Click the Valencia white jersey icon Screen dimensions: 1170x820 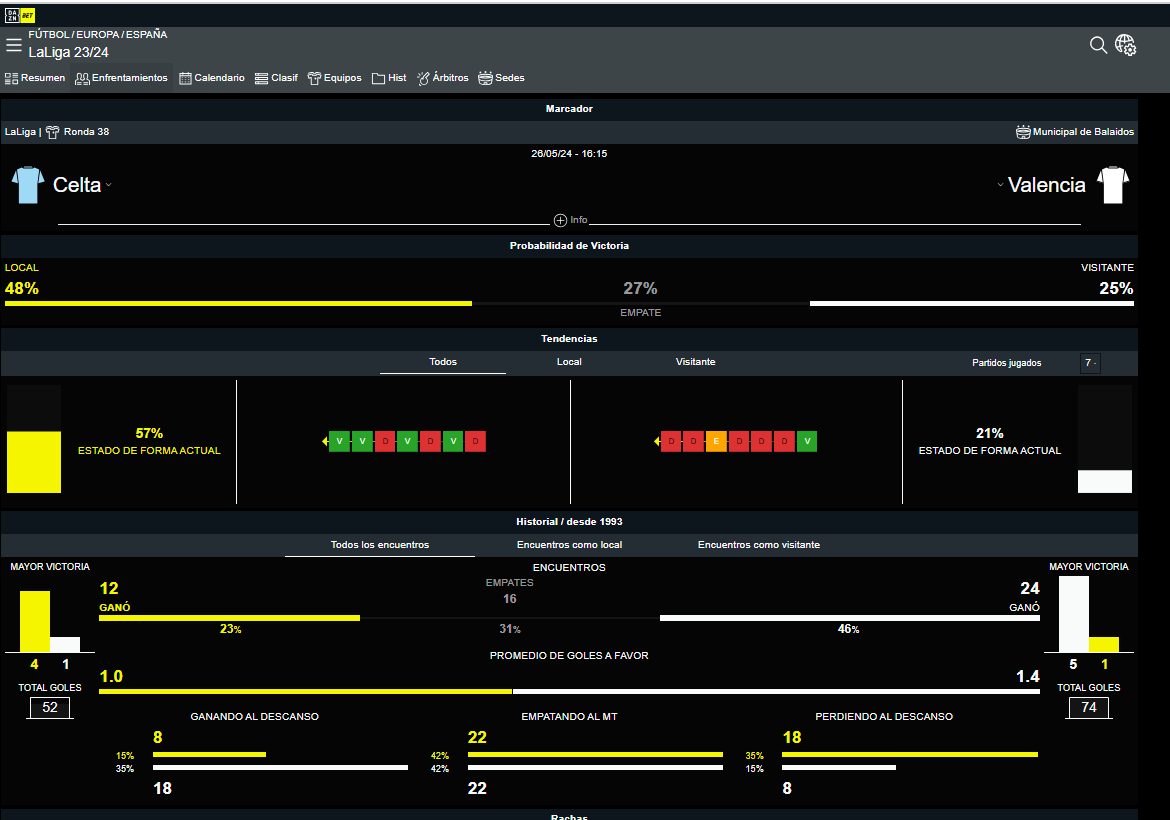coord(1113,185)
